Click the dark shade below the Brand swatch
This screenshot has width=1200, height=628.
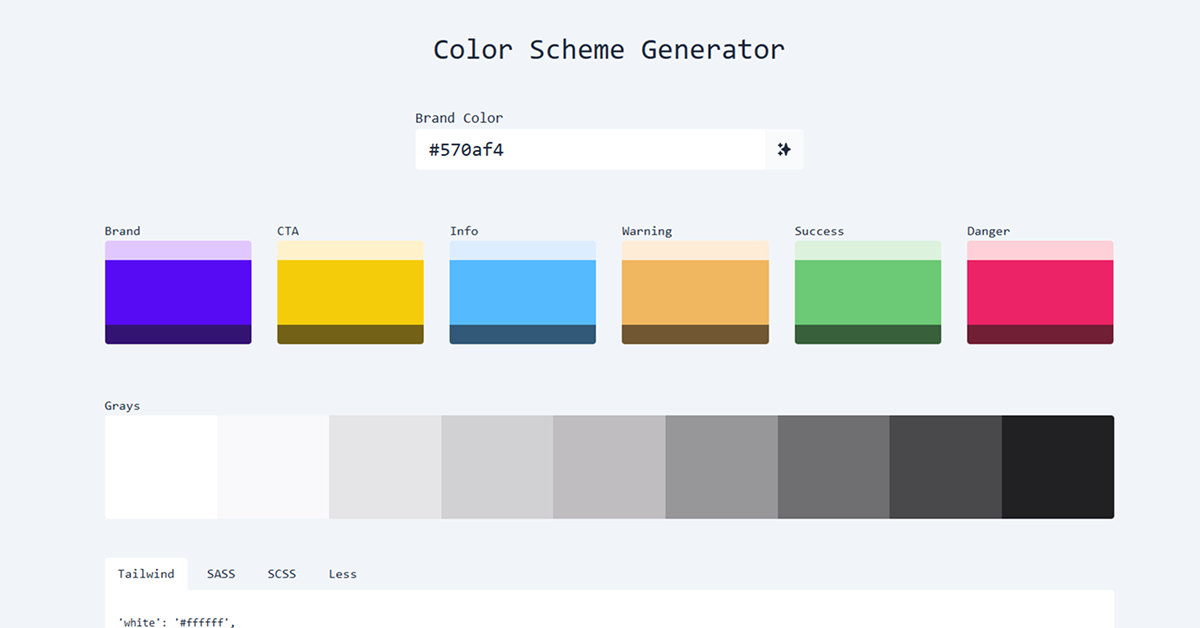[178, 335]
